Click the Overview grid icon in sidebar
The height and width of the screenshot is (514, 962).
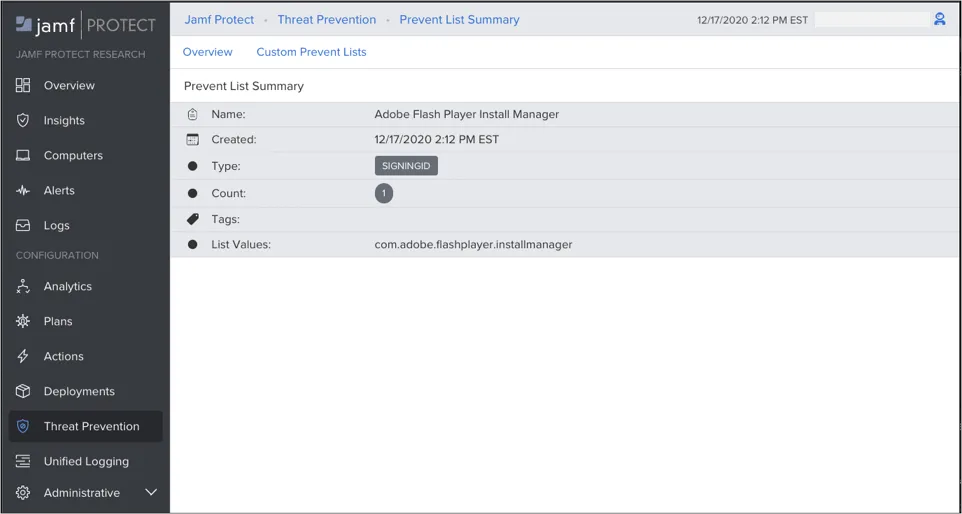(x=23, y=85)
